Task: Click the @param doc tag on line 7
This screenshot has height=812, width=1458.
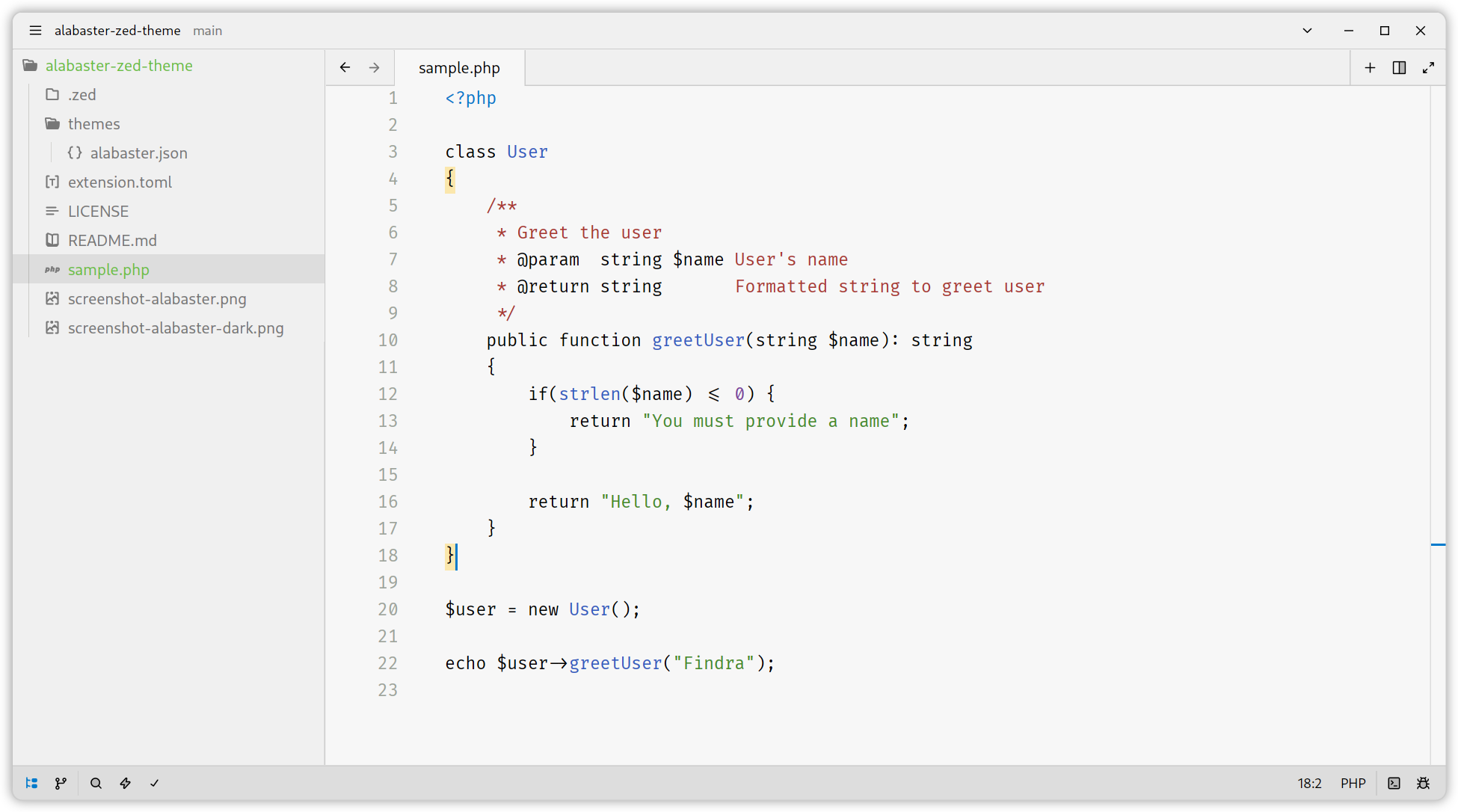Action: tap(548, 259)
